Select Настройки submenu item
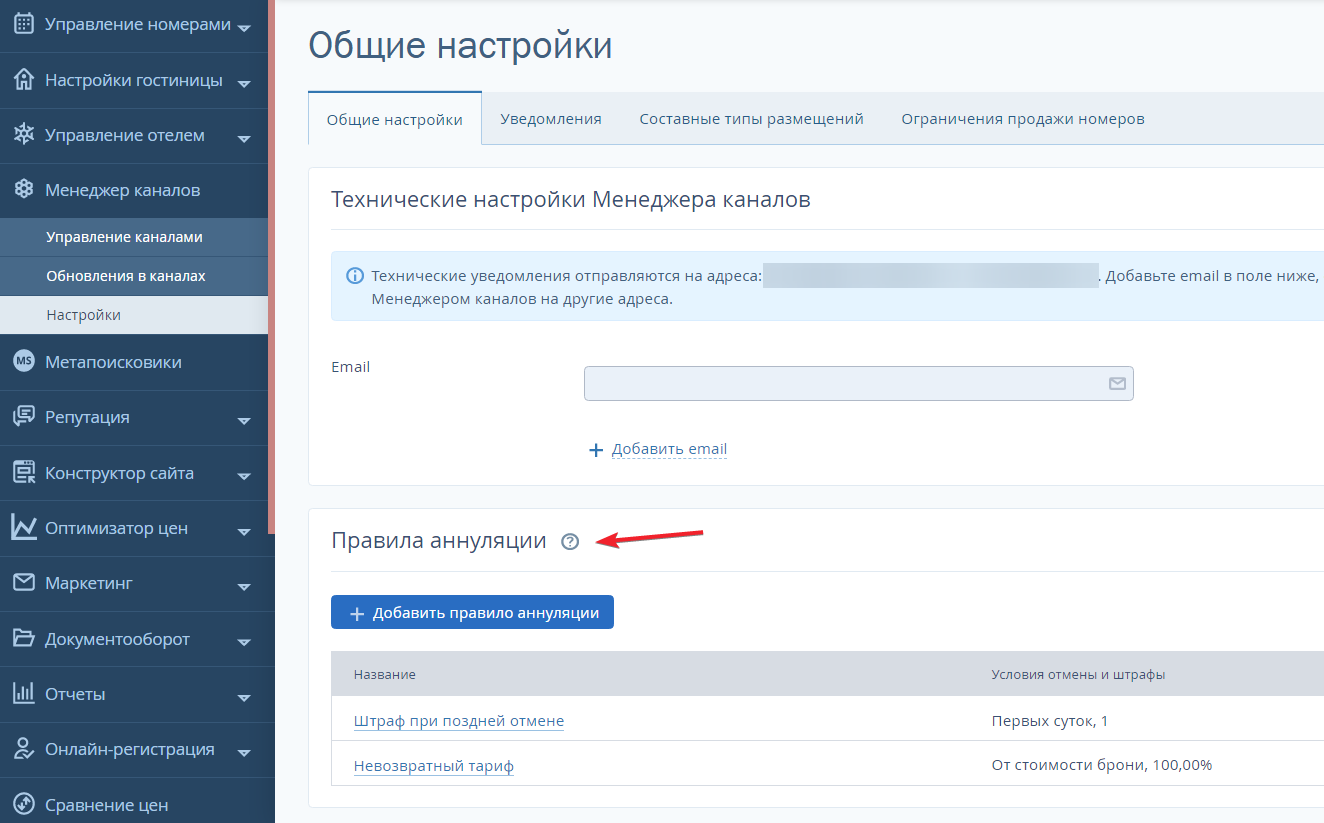Screen dimensions: 1324x823 coord(134,315)
